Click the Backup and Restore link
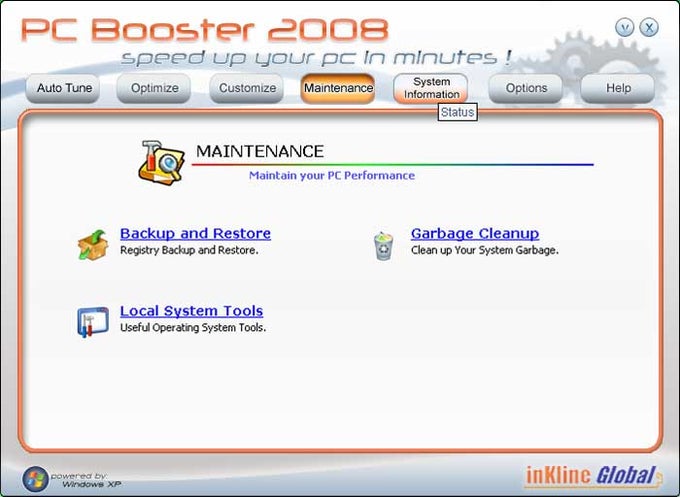The width and height of the screenshot is (680, 497). click(196, 233)
